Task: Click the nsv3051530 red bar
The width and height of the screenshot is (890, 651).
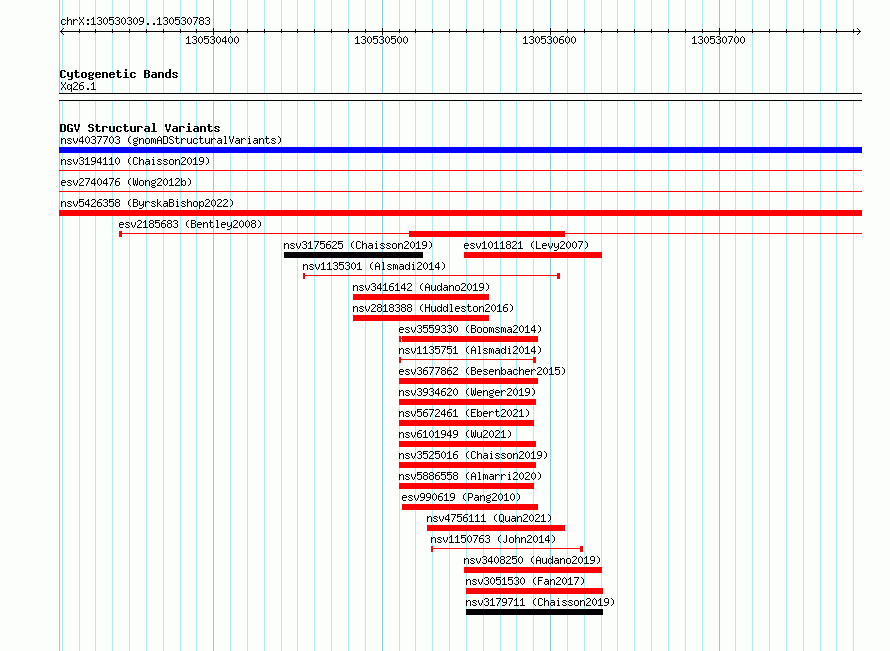Action: pos(534,591)
